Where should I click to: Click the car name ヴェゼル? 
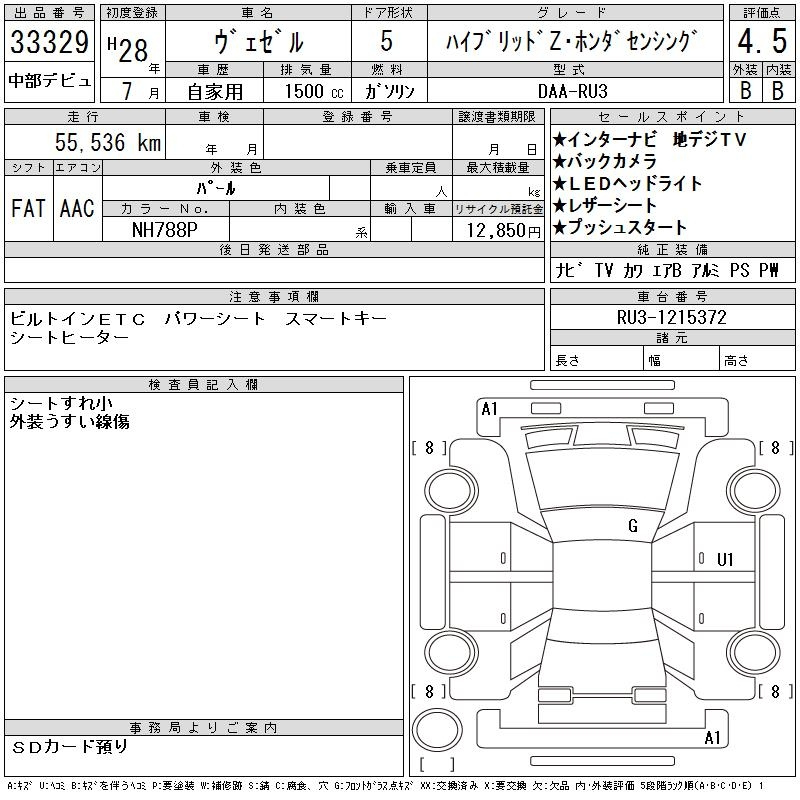tap(259, 41)
